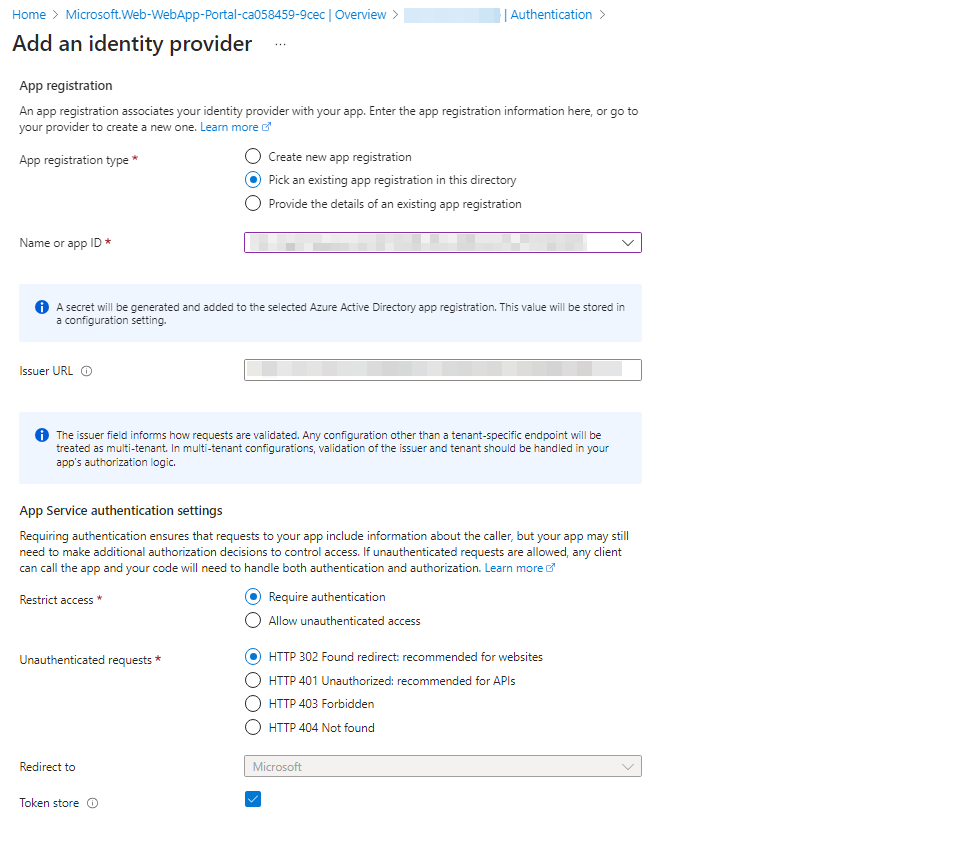Choose Create new app registration
The image size is (962, 852).
pos(252,156)
